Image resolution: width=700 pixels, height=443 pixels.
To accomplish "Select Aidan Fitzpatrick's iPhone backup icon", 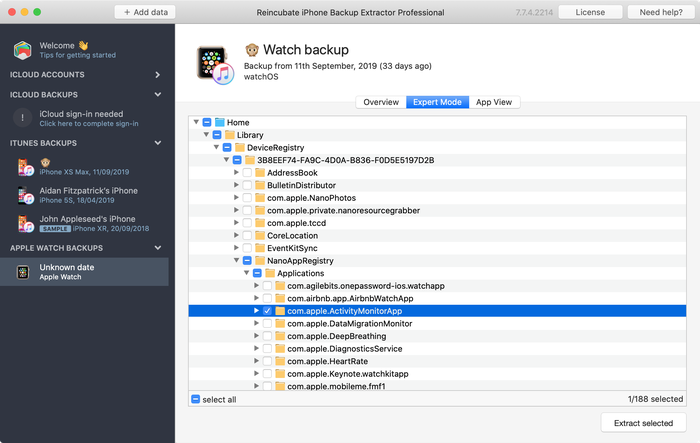I will click(x=25, y=195).
